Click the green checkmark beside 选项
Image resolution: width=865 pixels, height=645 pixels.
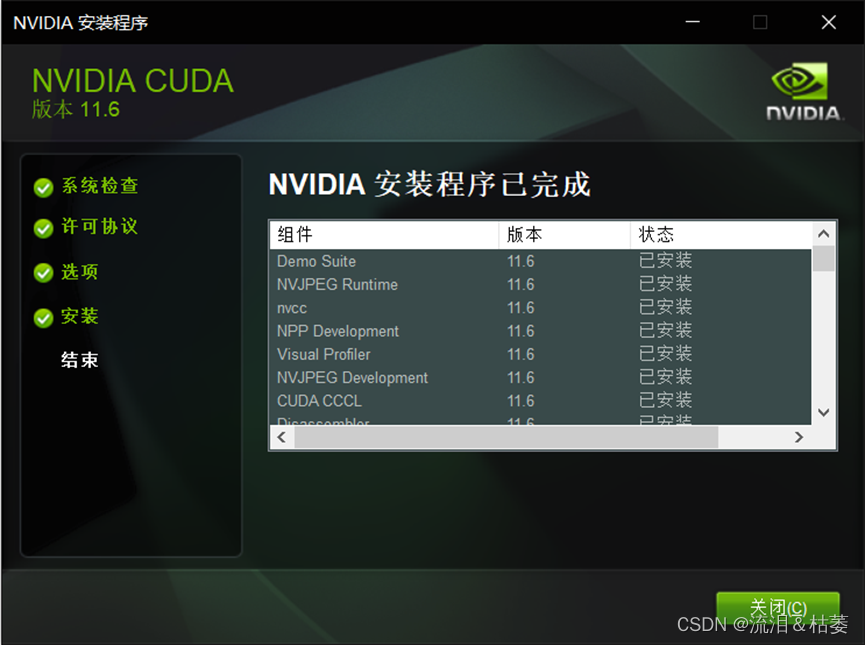click(43, 273)
